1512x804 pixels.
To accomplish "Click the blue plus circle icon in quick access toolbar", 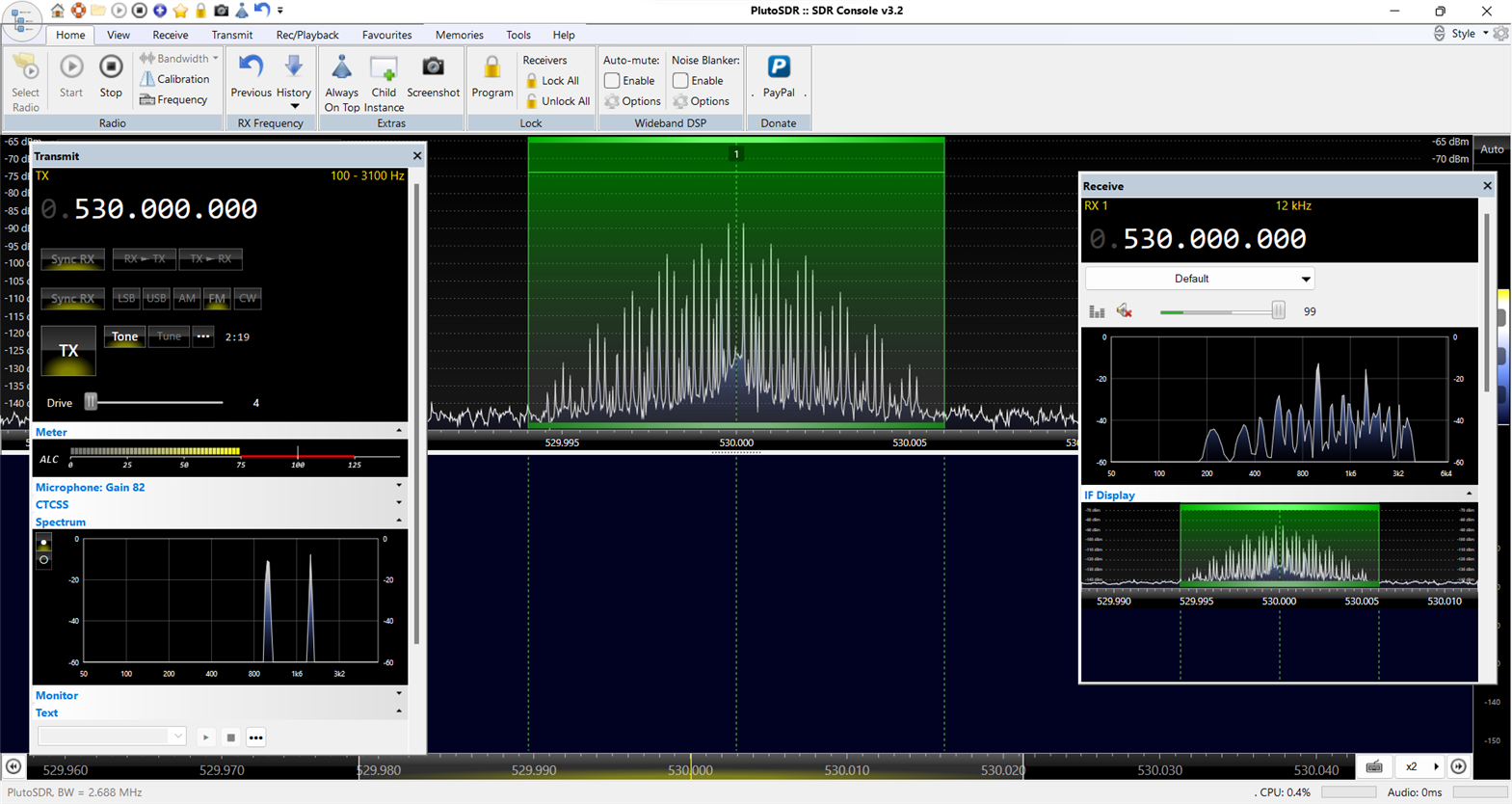I will (160, 11).
